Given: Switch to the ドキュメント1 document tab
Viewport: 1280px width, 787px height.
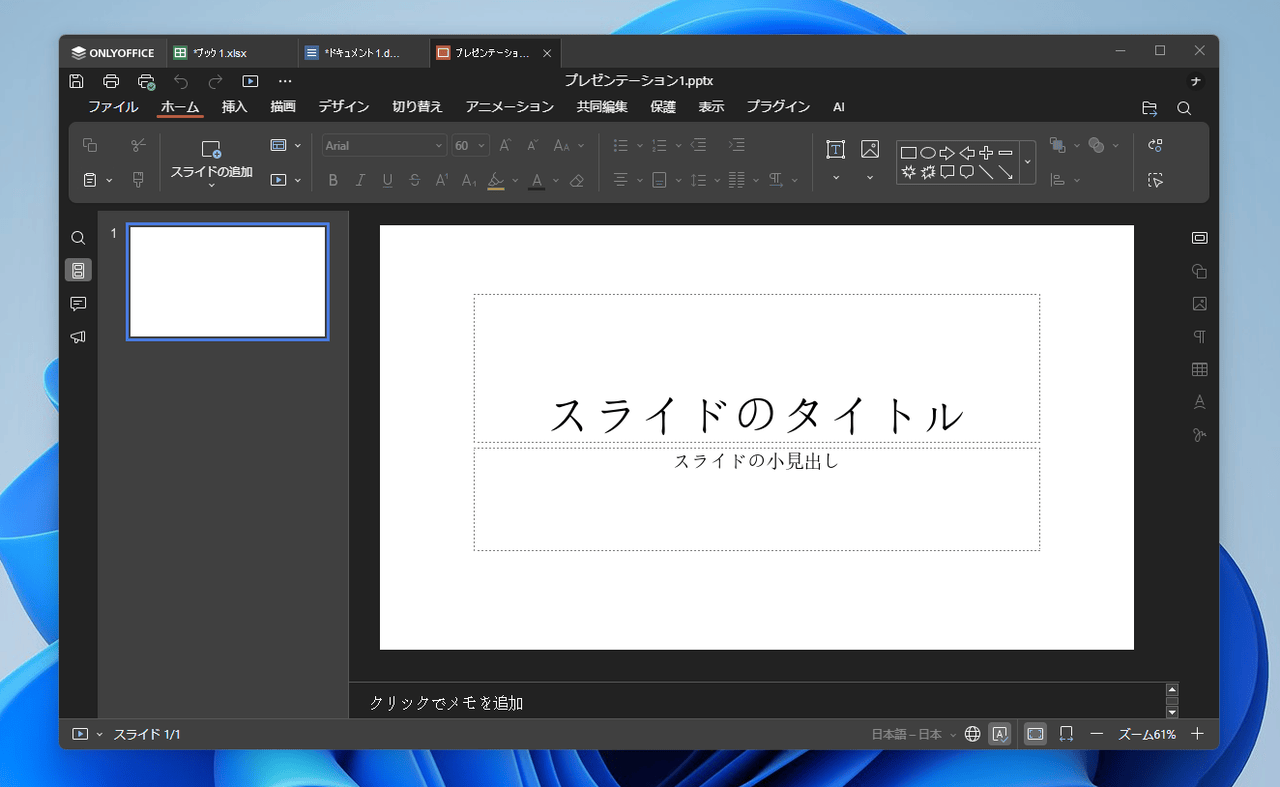Looking at the screenshot, I should tap(363, 53).
